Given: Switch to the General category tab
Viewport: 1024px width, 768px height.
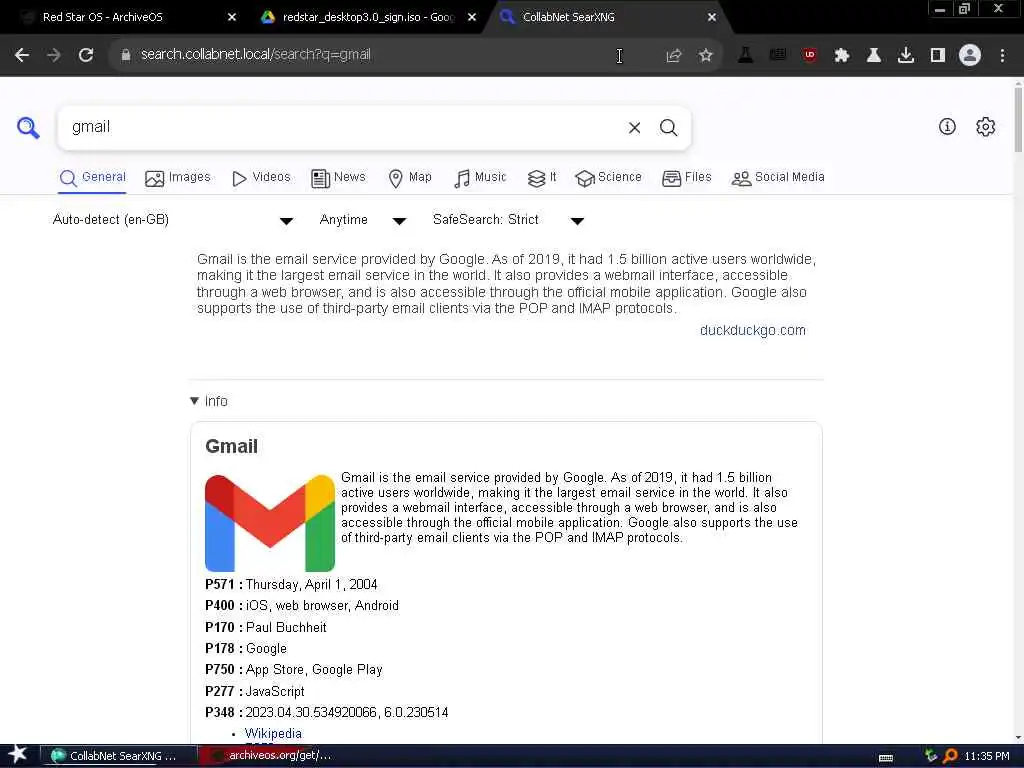Looking at the screenshot, I should [92, 178].
